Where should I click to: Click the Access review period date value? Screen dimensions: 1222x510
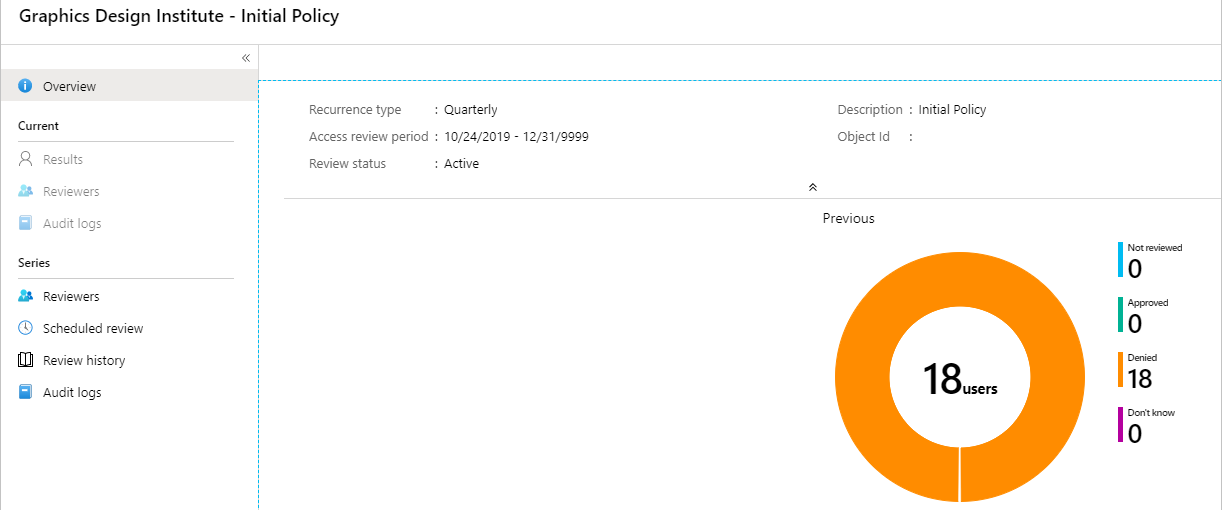coord(516,137)
